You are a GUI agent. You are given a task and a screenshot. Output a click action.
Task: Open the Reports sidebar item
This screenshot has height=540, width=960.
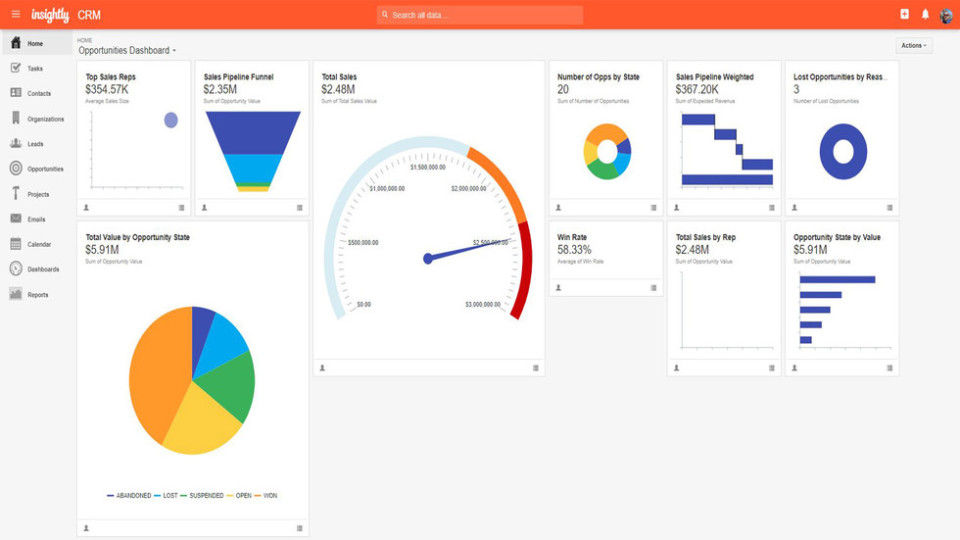click(36, 294)
